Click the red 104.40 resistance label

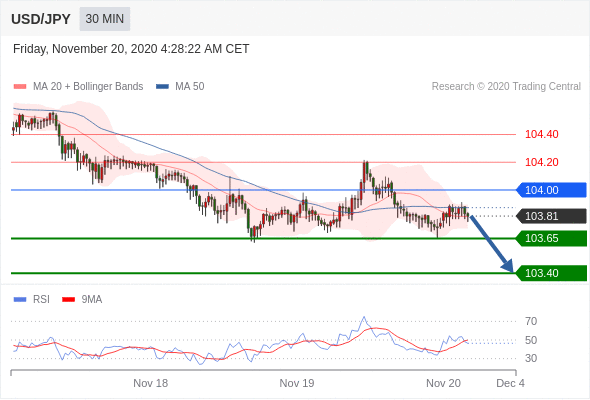coord(542,134)
